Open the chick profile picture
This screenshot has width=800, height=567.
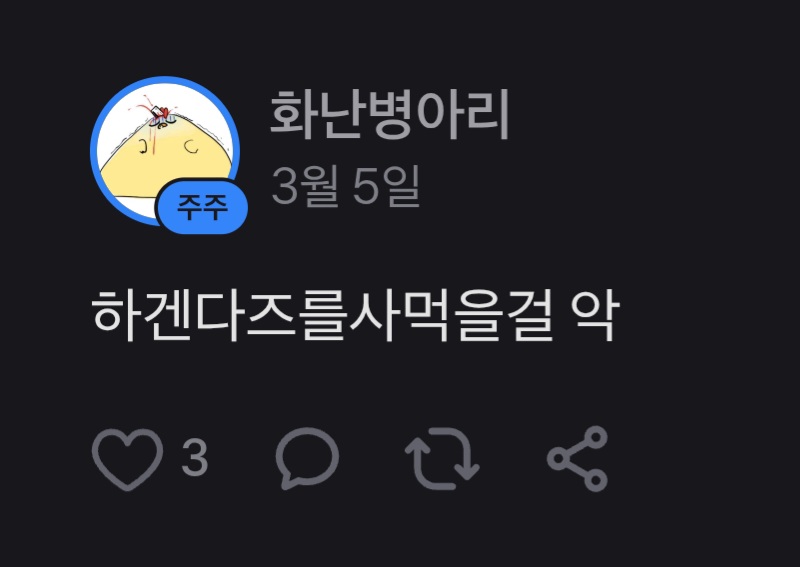[x=165, y=151]
